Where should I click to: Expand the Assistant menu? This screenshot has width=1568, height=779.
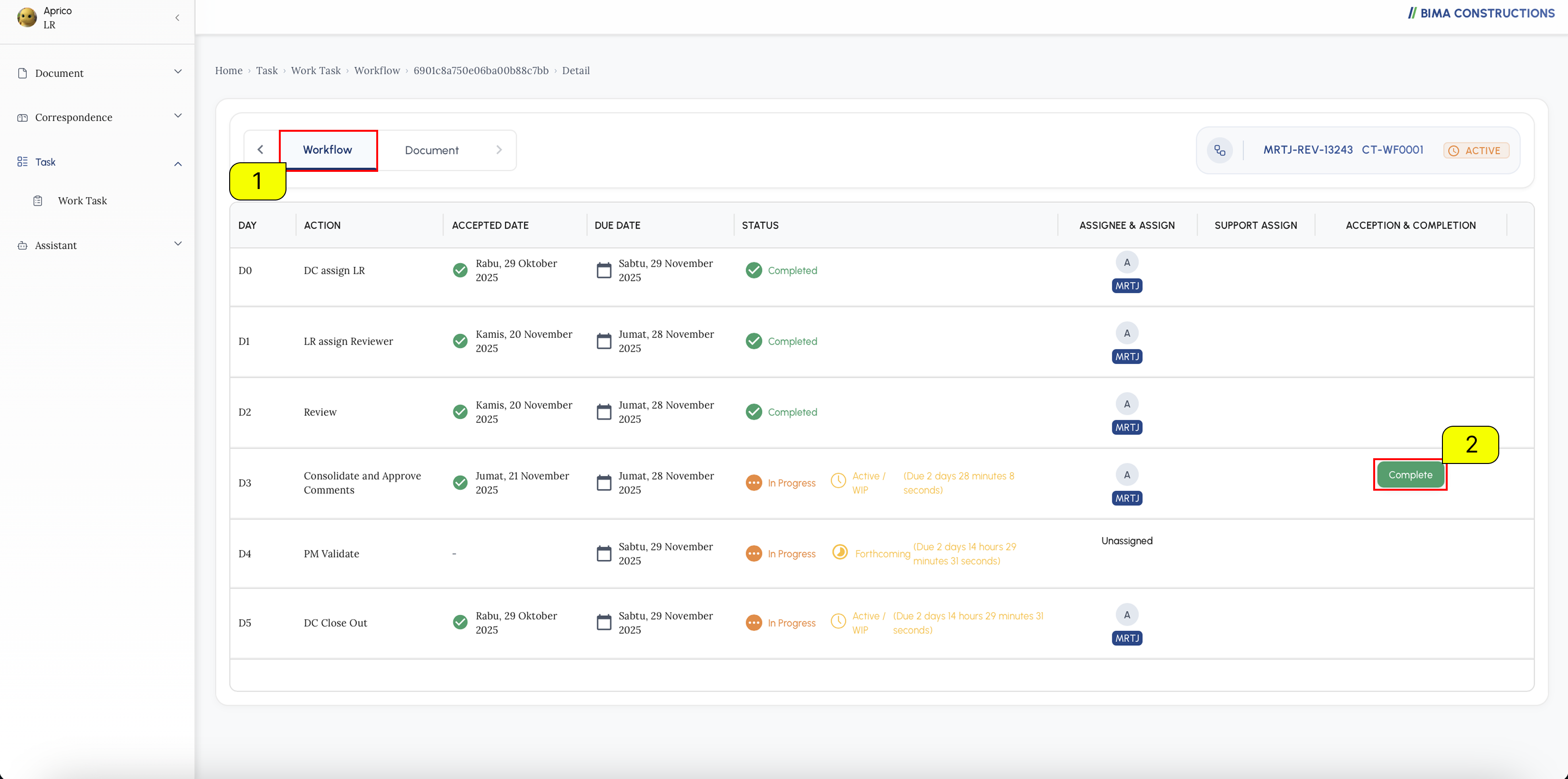tap(178, 243)
